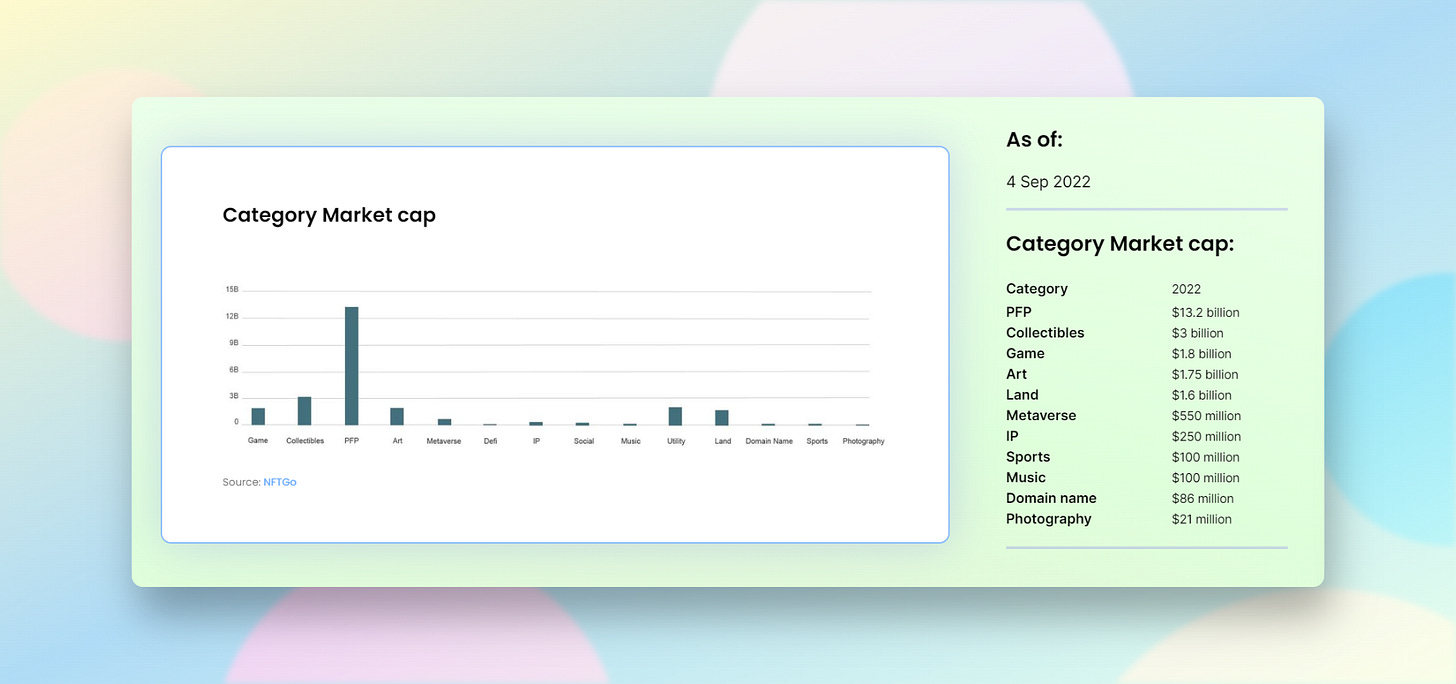The image size is (1456, 684).
Task: Click the Metaverse bar in the chart
Action: 444,422
